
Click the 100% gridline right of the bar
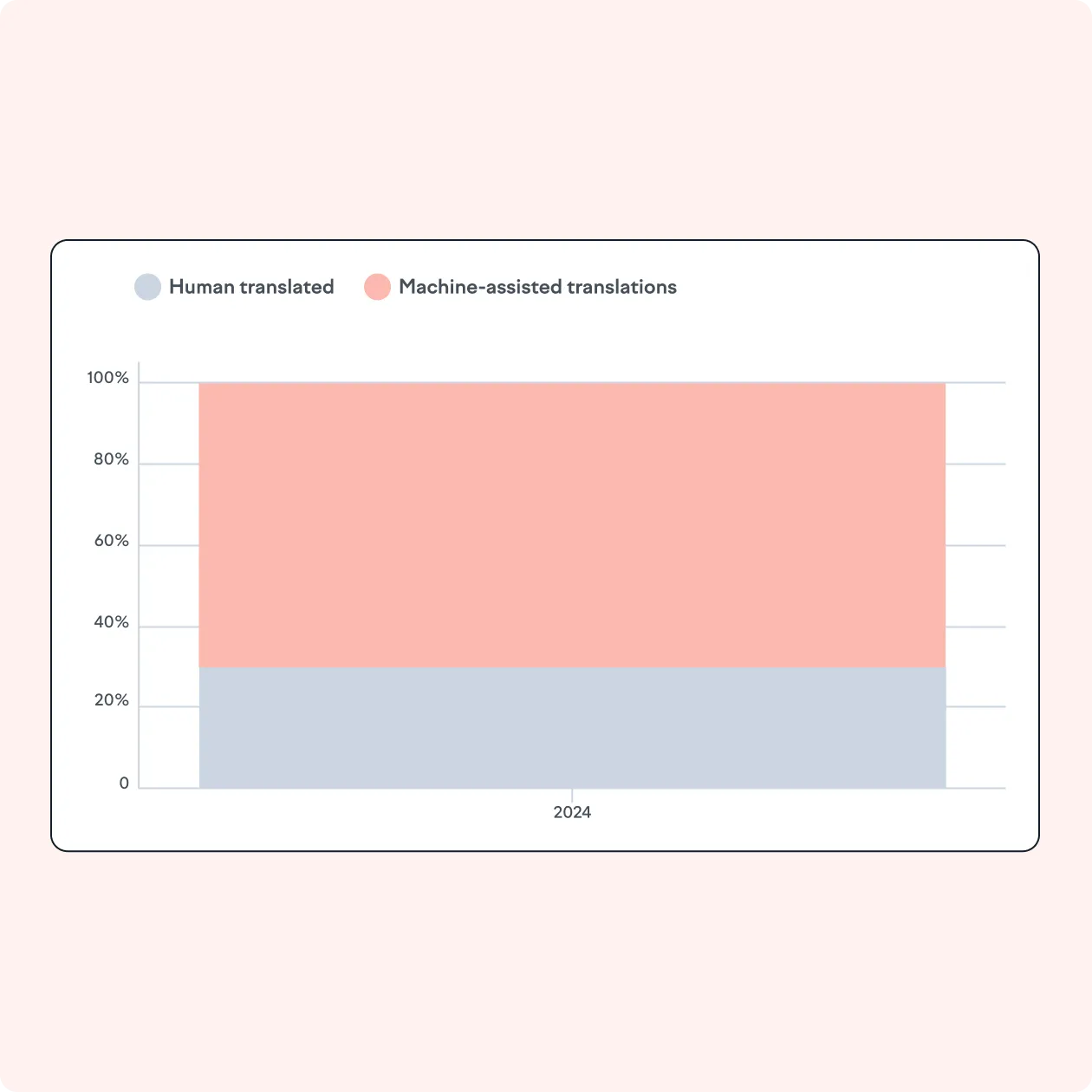975,382
